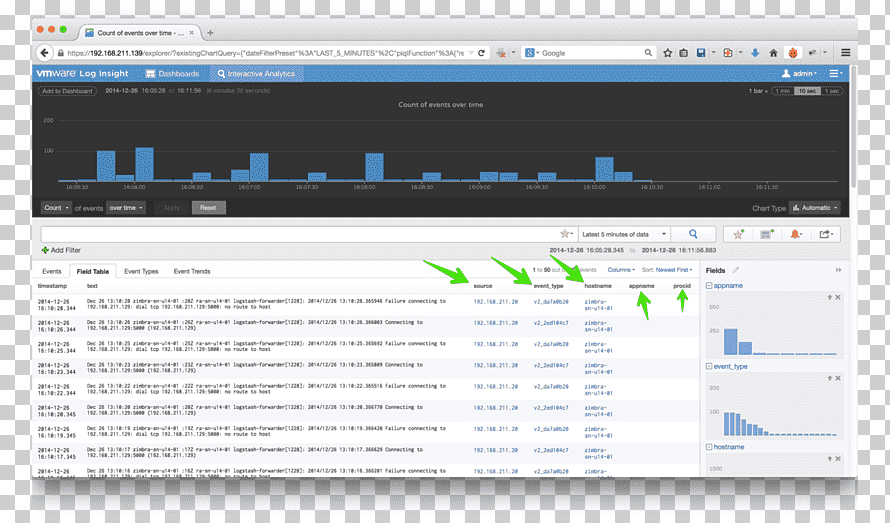Open the bookmarks list clipboard icon
Image resolution: width=890 pixels, height=523 pixels.
pos(684,53)
